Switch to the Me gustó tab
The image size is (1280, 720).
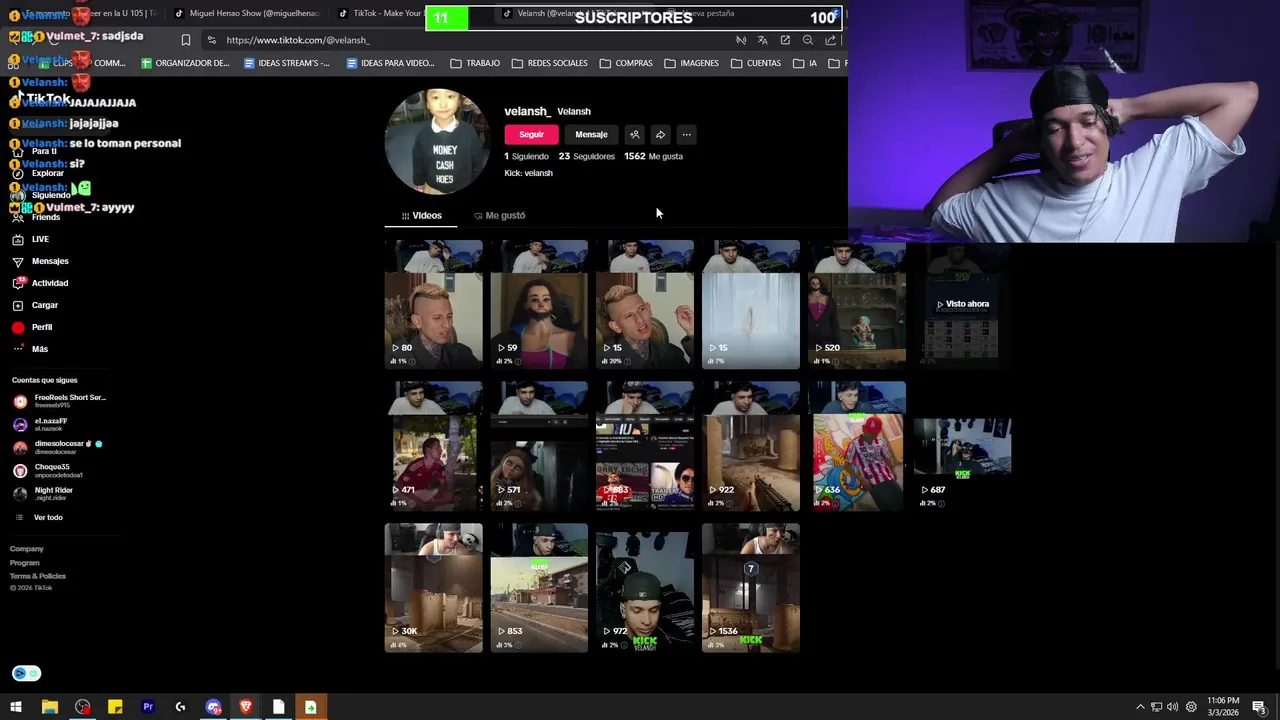pos(499,215)
